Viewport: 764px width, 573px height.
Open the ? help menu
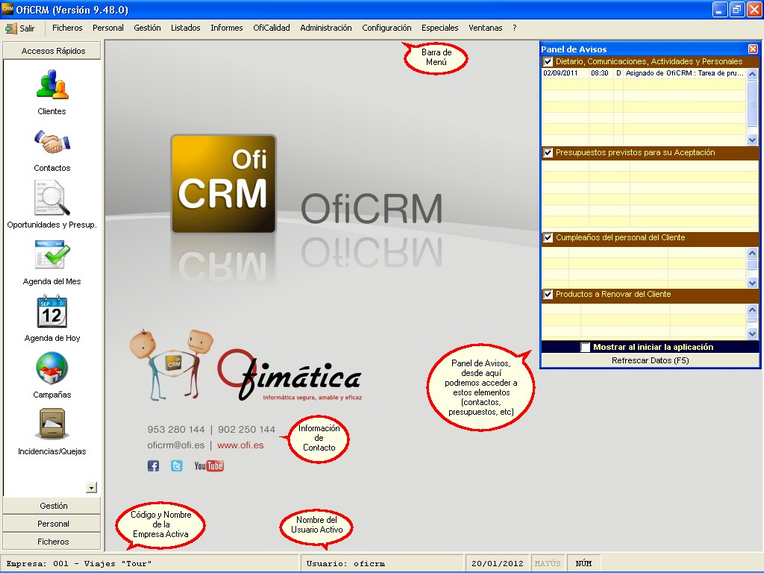tap(515, 28)
